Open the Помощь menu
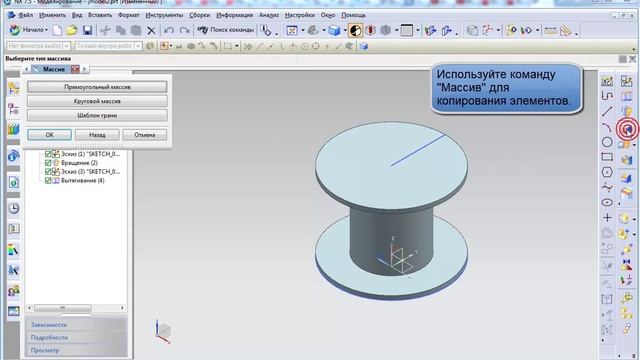This screenshot has height=360, width=640. pos(353,15)
